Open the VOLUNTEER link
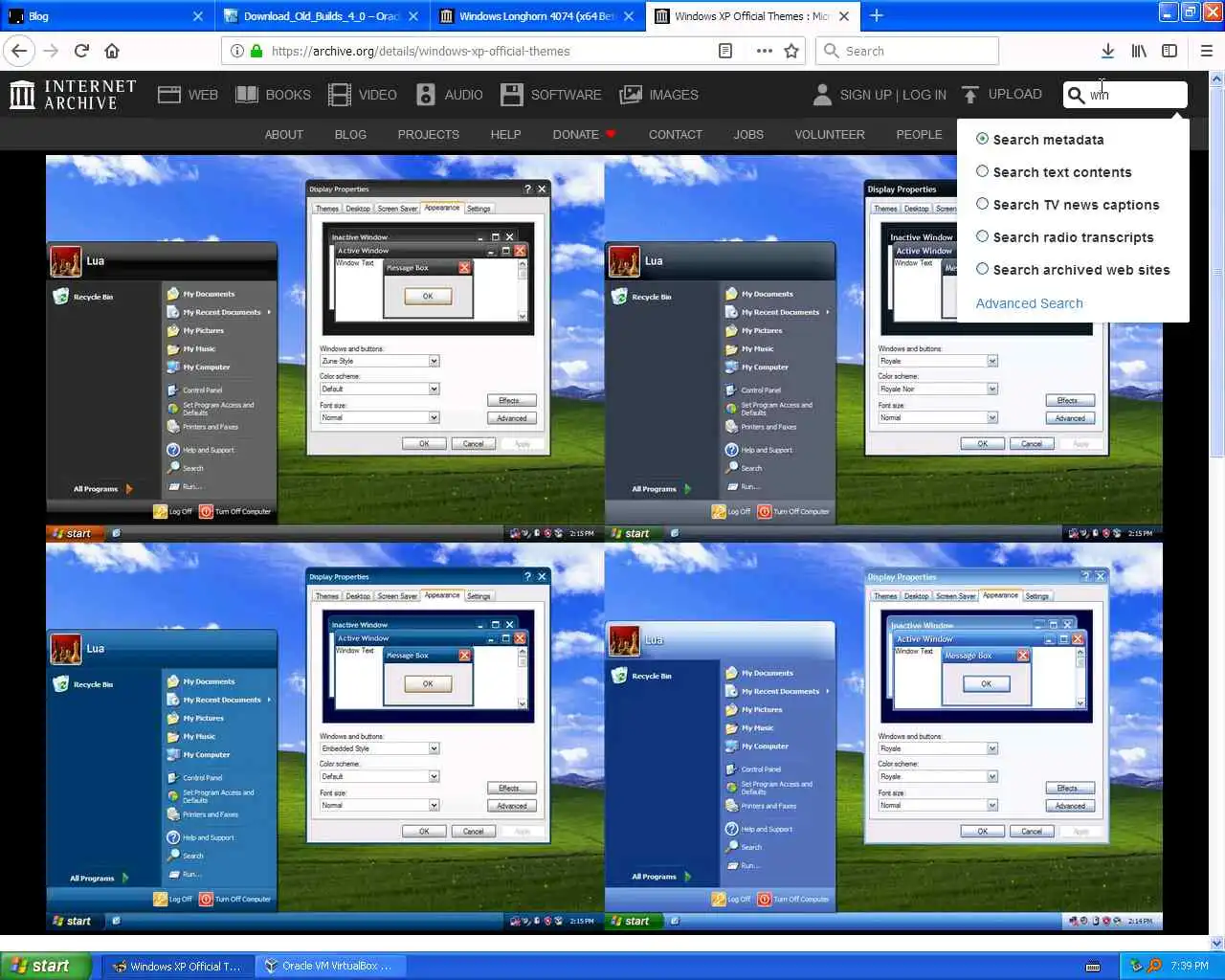 (x=829, y=134)
